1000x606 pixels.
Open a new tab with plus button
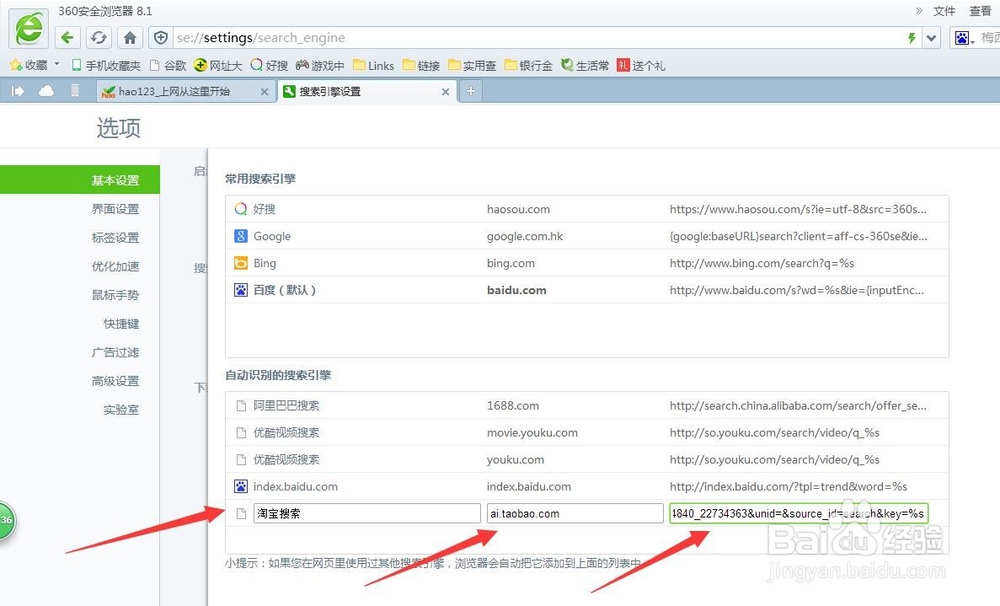pyautogui.click(x=470, y=91)
